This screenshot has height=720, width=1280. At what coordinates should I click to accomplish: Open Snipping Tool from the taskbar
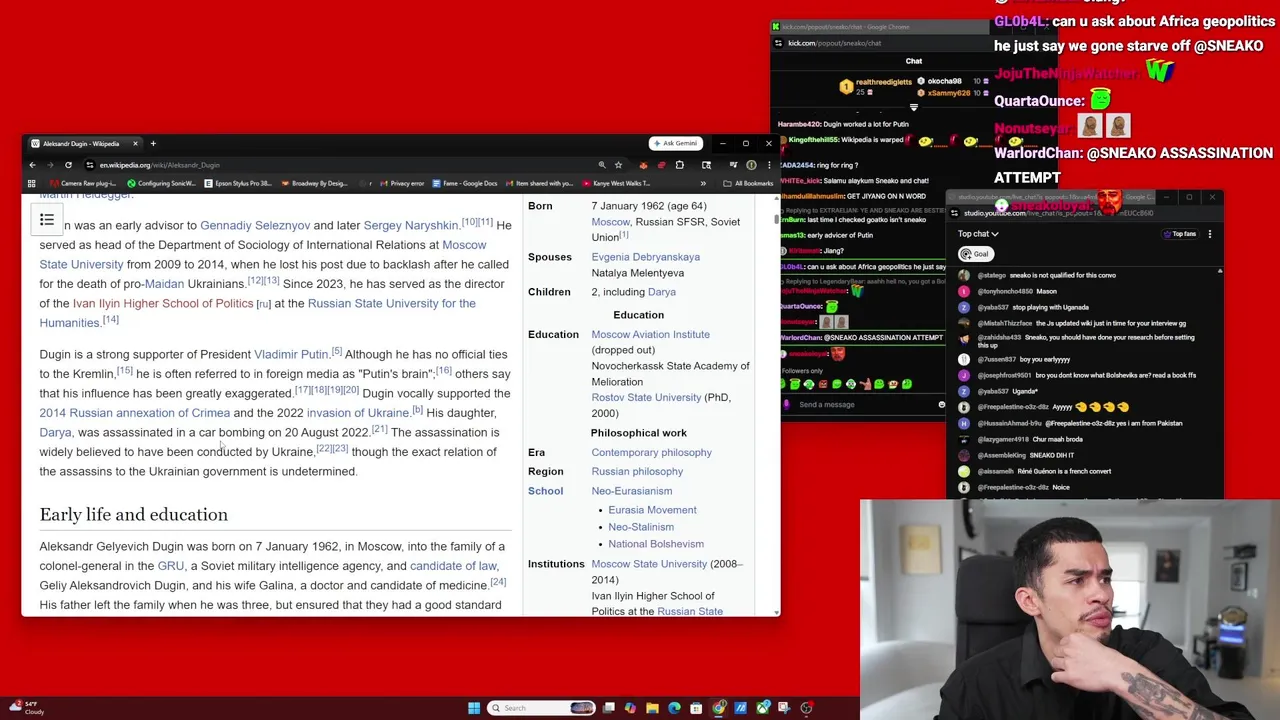coord(785,708)
